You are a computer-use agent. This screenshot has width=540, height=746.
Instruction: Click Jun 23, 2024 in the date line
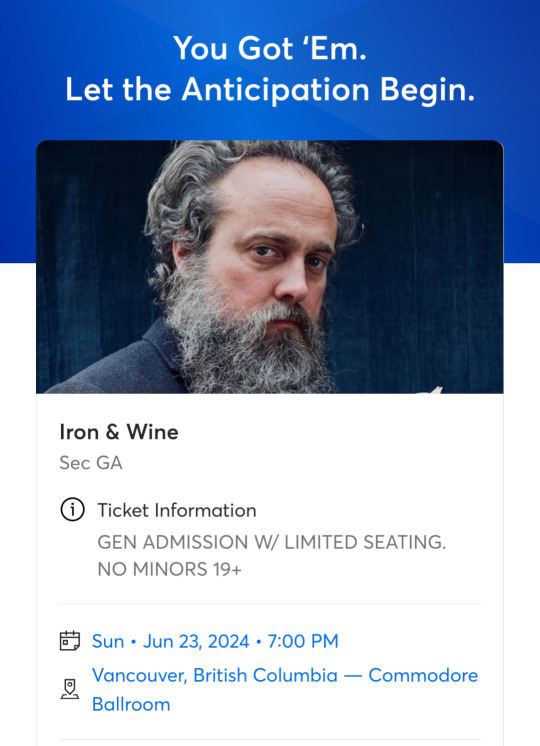click(196, 641)
